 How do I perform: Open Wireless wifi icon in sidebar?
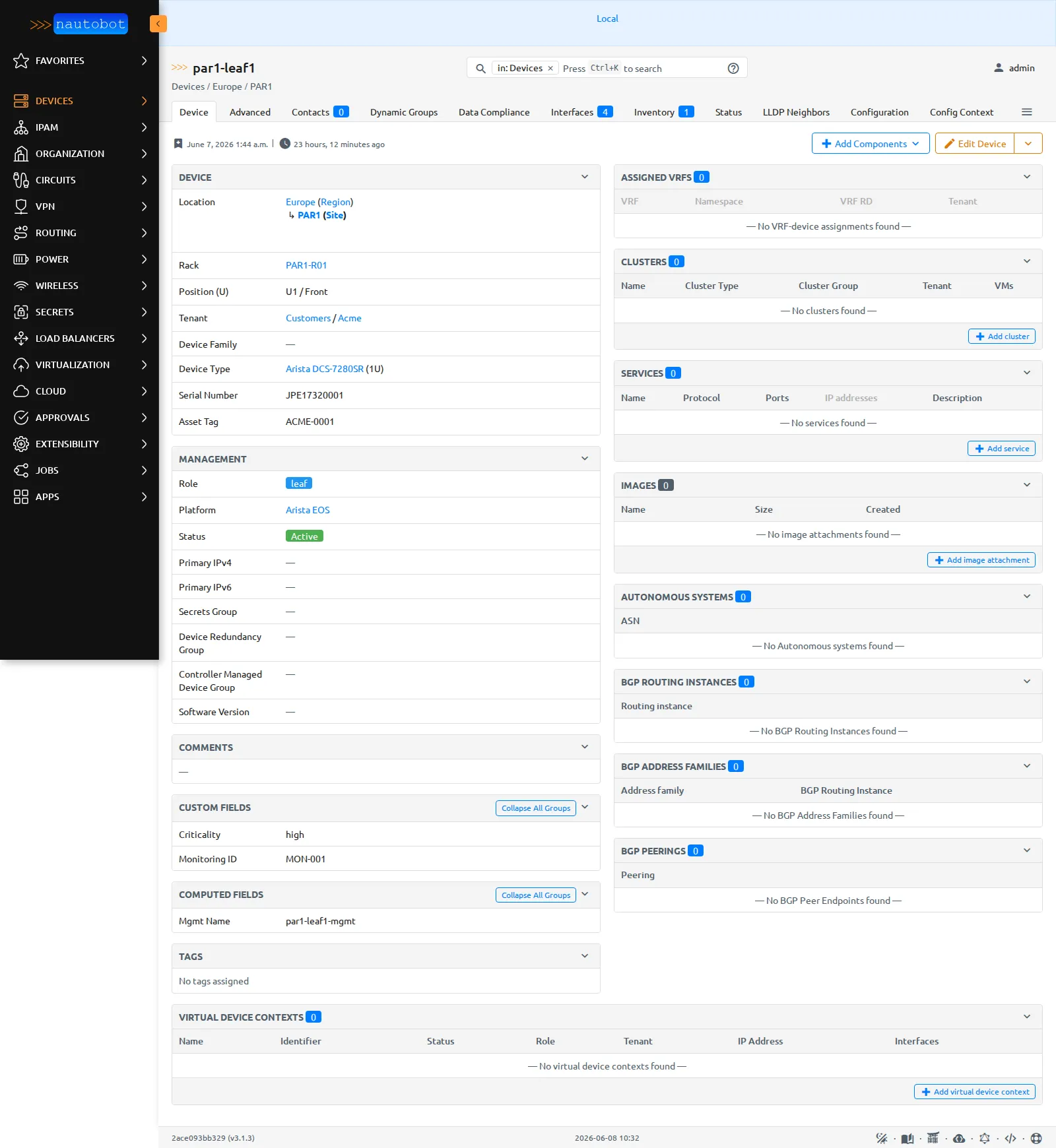(x=21, y=286)
